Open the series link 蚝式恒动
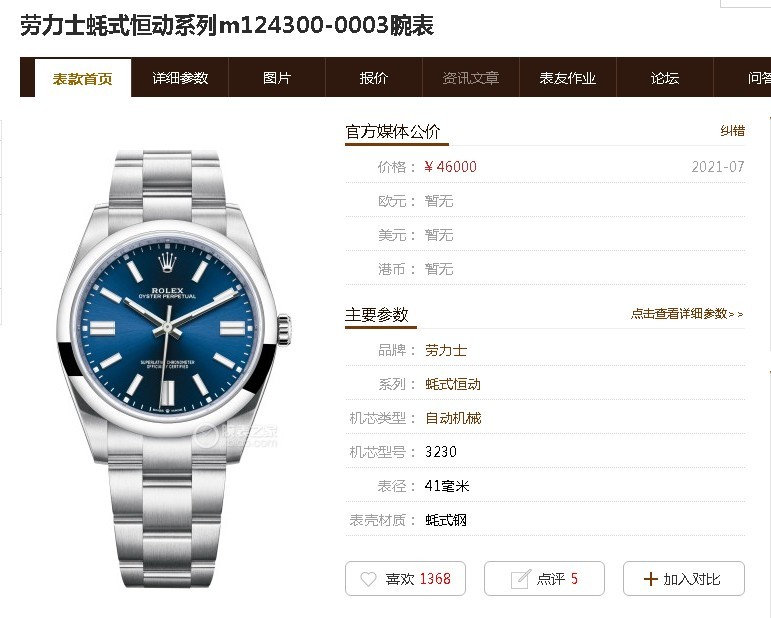 tap(453, 384)
